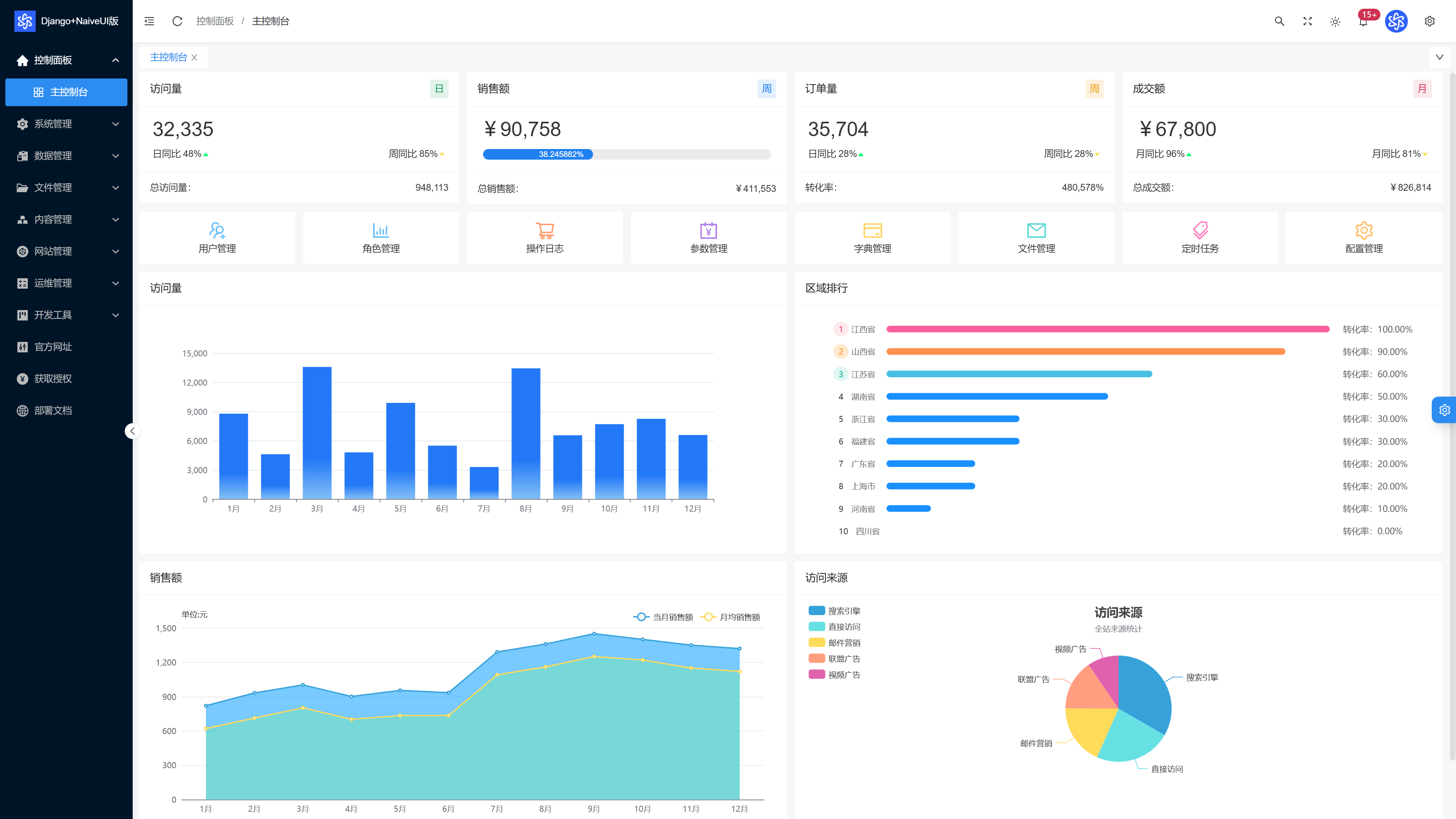Viewport: 1456px width, 819px height.
Task: Click 控制面板 breadcrumb link
Action: click(x=215, y=21)
